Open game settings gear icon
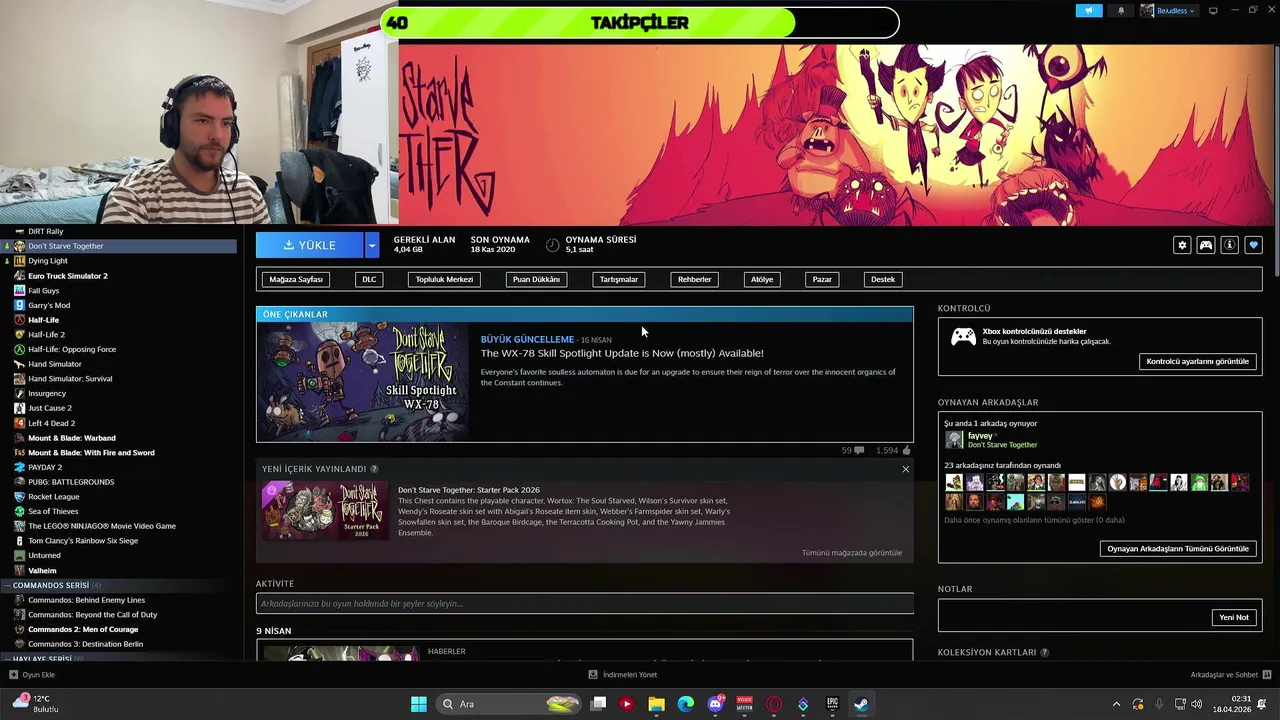1280x720 pixels. (x=1182, y=245)
